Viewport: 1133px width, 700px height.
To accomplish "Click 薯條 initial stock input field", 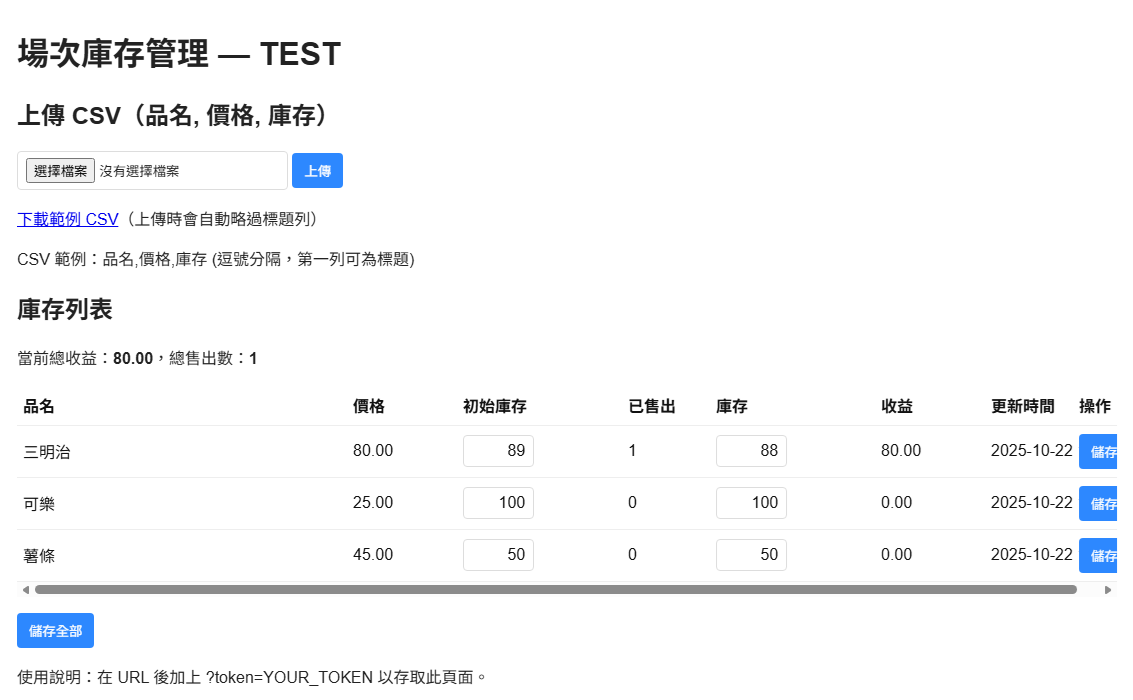I will pos(498,555).
